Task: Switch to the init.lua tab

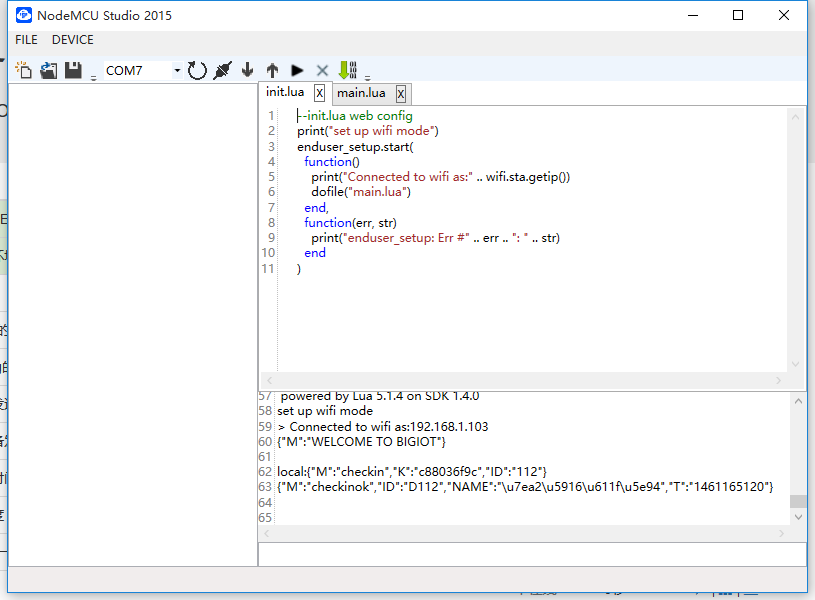Action: pos(285,93)
